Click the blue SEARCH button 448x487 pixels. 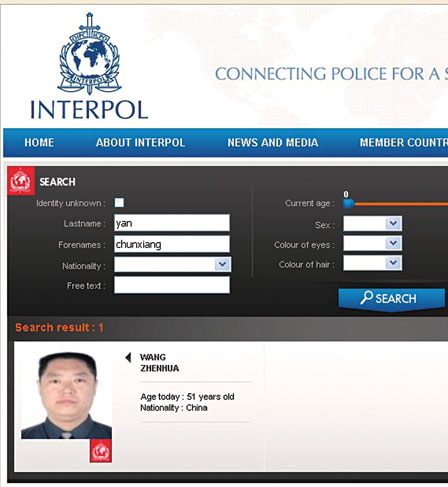[392, 299]
